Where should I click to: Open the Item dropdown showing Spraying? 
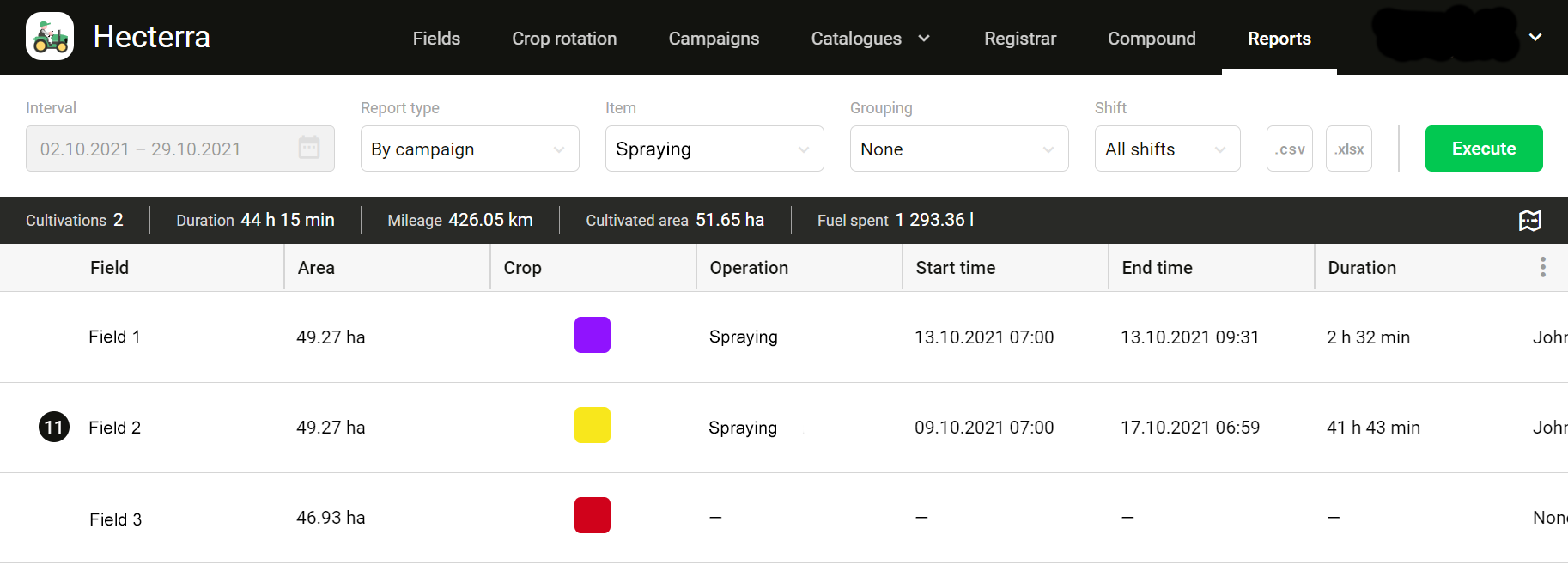point(714,149)
